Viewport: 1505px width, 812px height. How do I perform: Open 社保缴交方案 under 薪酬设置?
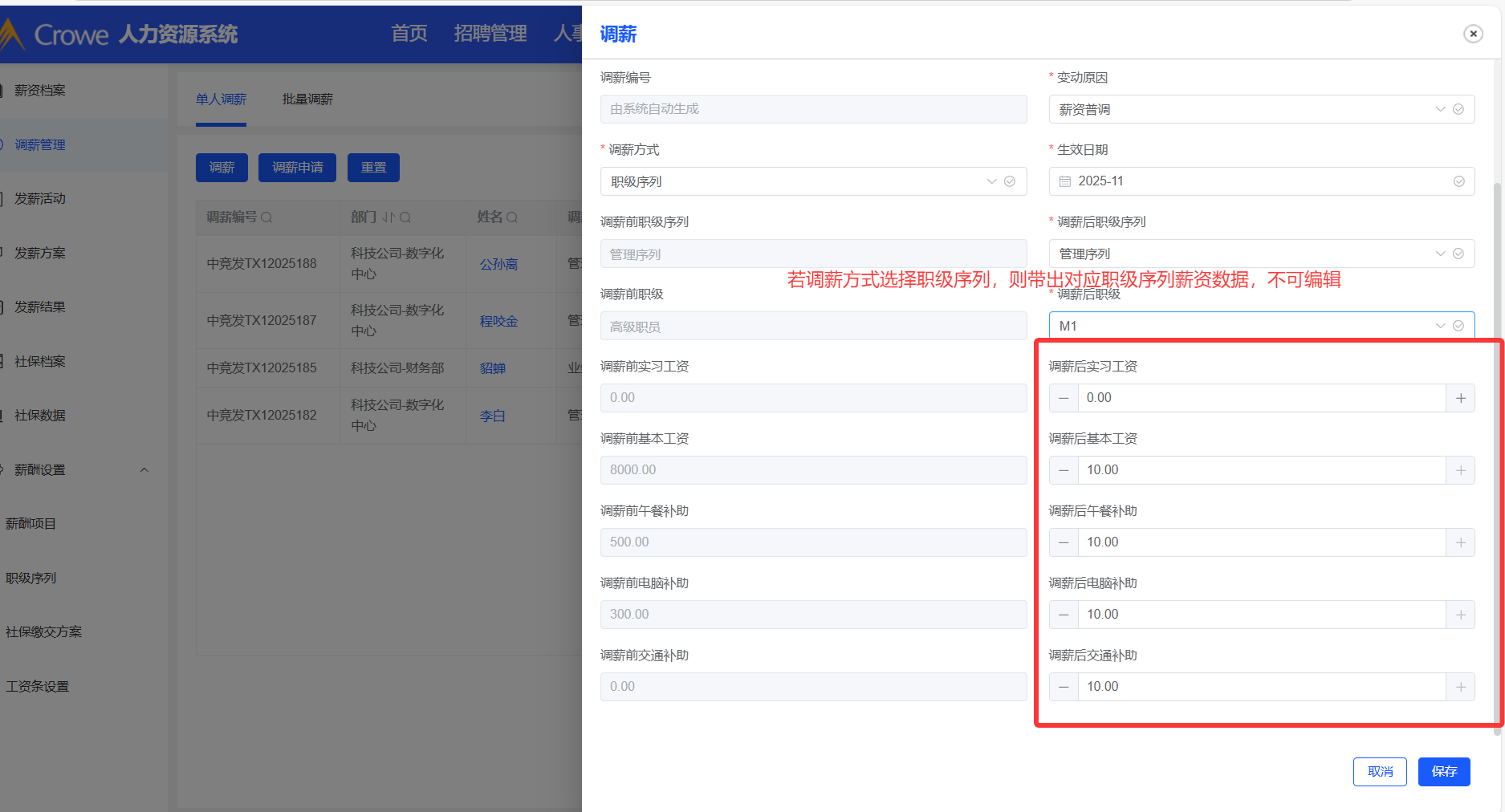(43, 632)
